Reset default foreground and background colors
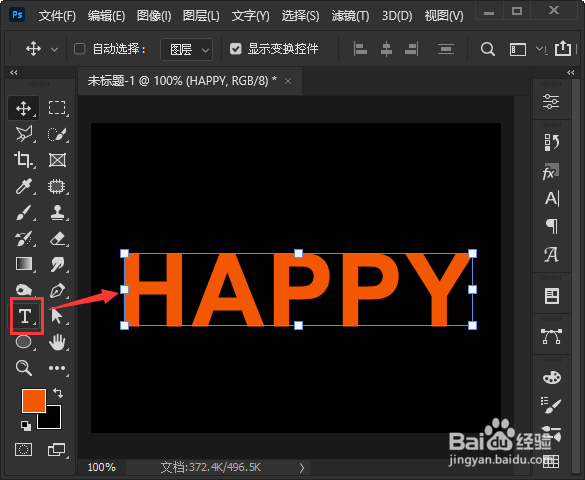 (26, 426)
